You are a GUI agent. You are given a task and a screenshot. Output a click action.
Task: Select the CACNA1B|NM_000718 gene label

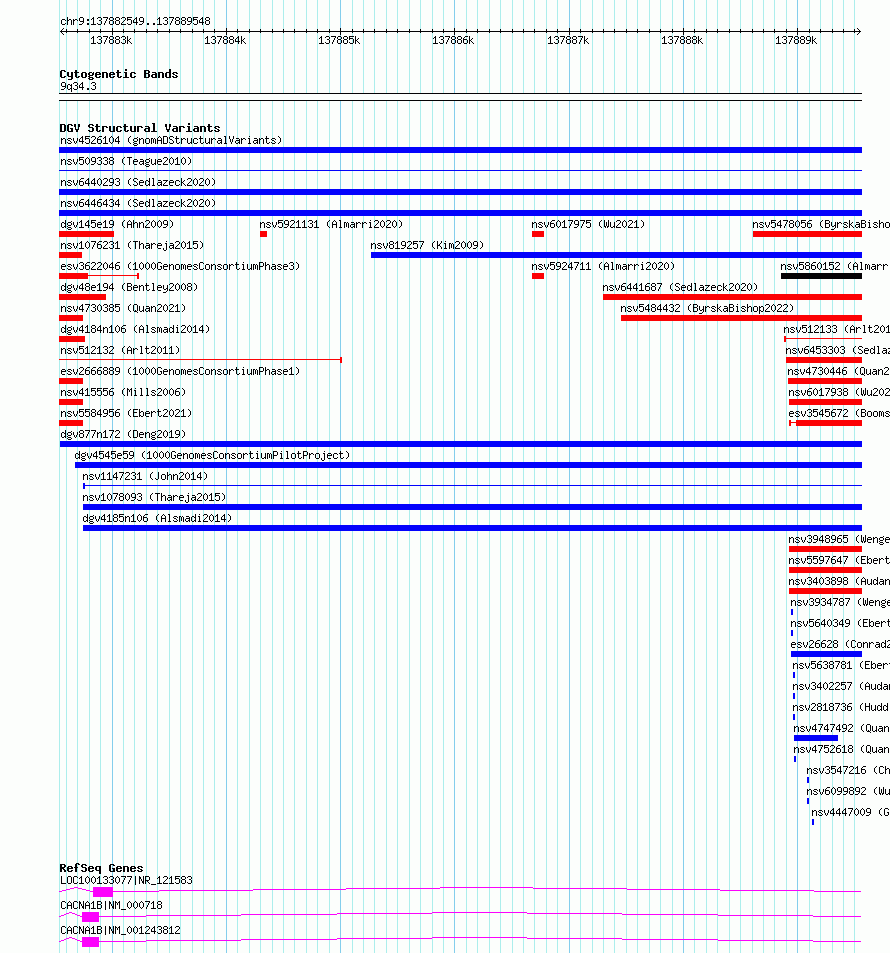[111, 906]
